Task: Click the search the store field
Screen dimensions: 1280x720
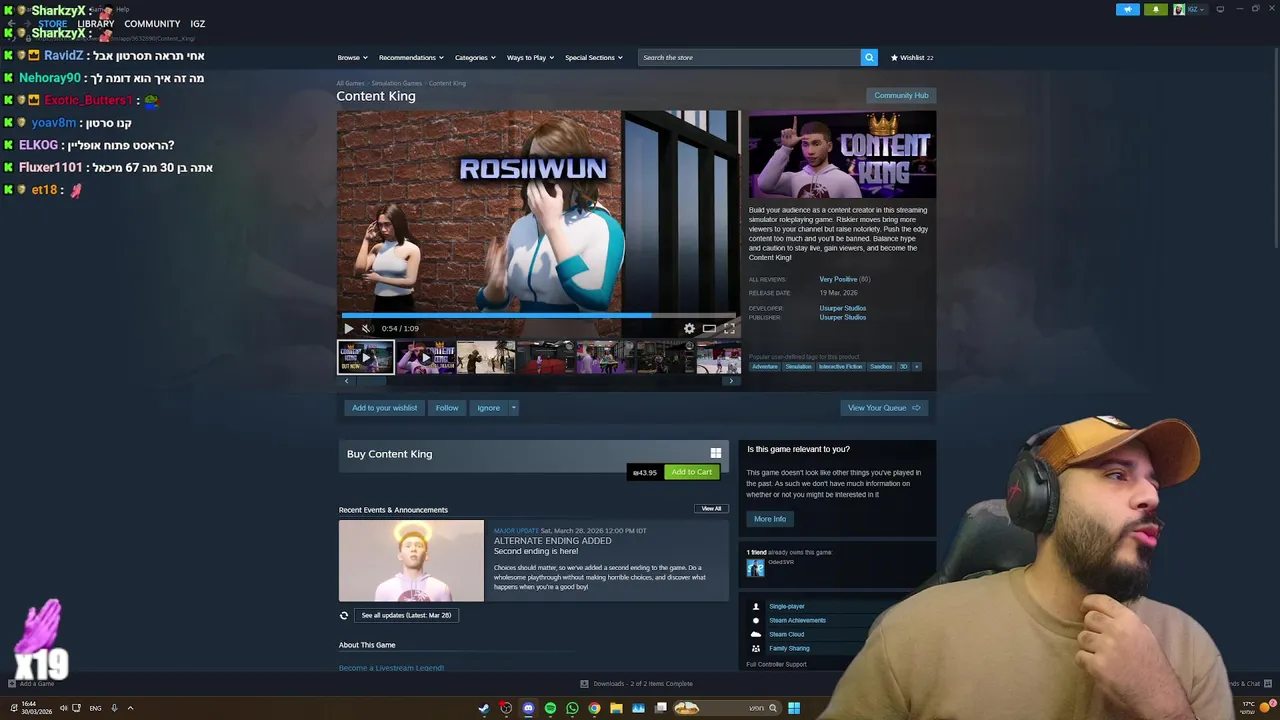Action: tap(749, 57)
